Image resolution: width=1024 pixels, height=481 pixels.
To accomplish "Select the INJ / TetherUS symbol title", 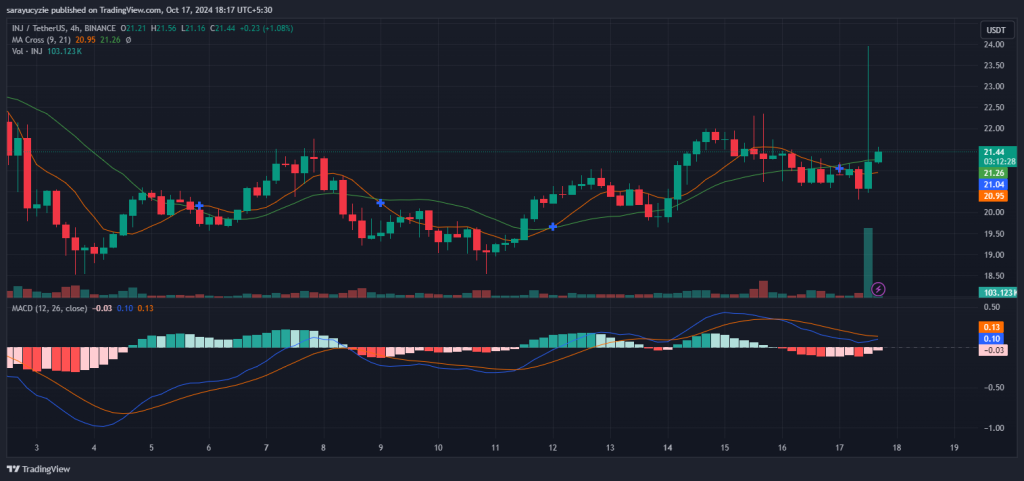I will 48,27.
